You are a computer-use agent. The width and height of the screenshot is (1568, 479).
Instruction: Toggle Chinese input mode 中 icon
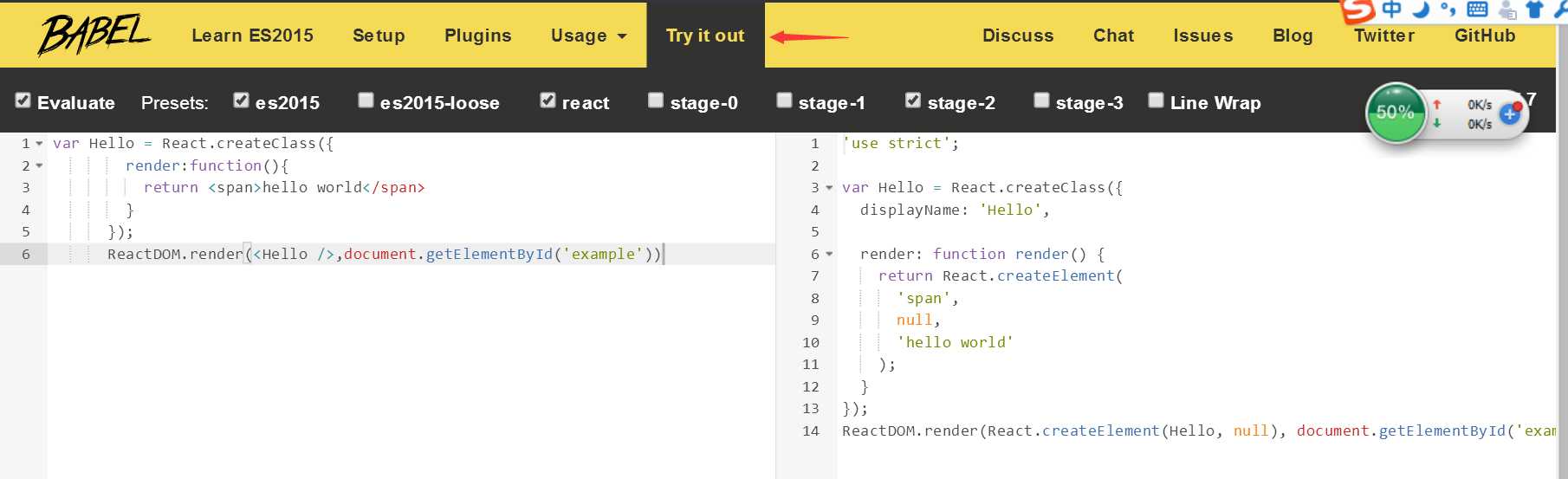(x=1391, y=10)
